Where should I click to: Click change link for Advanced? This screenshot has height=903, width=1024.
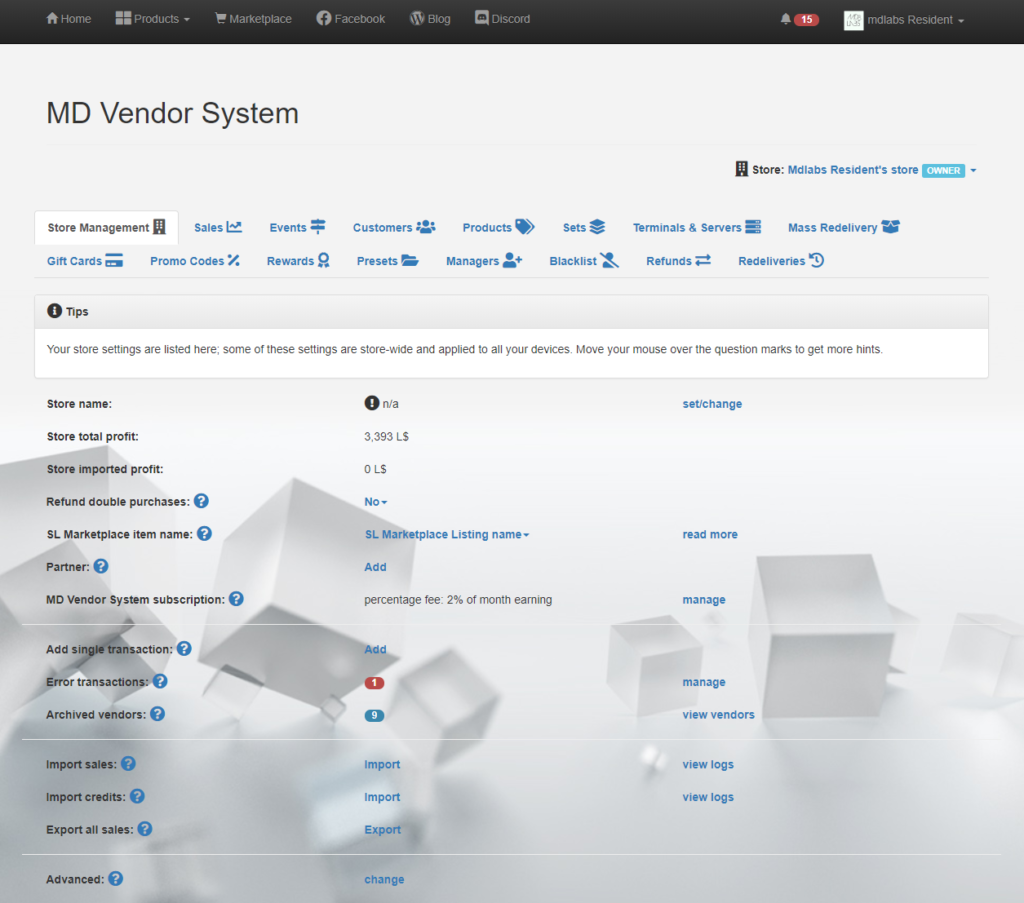[384, 879]
